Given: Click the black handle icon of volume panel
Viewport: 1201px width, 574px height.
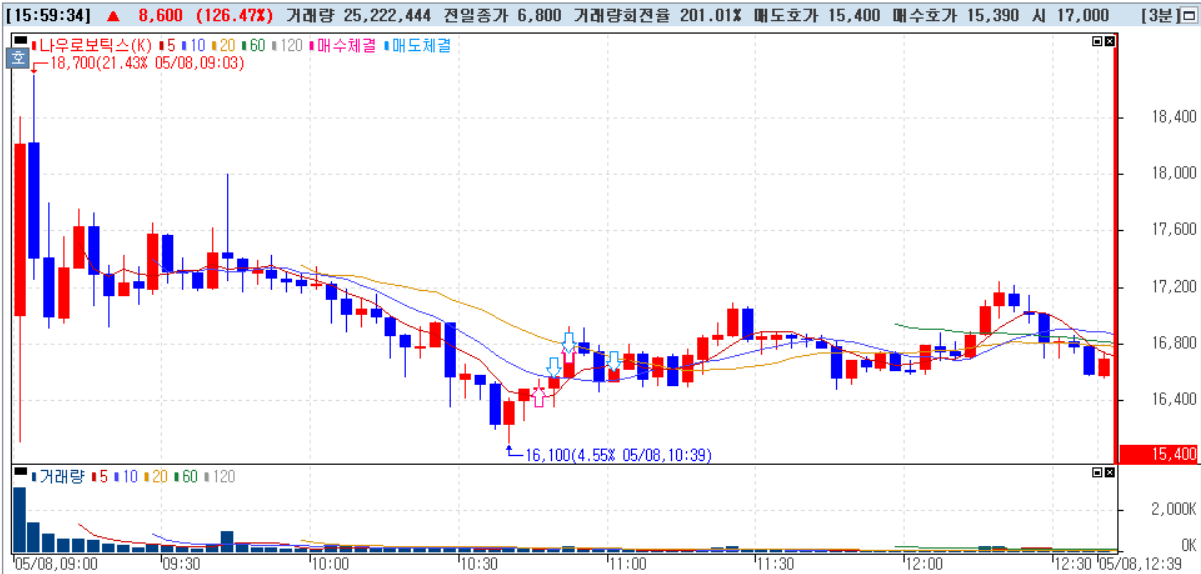Looking at the screenshot, I should [x=20, y=470].
